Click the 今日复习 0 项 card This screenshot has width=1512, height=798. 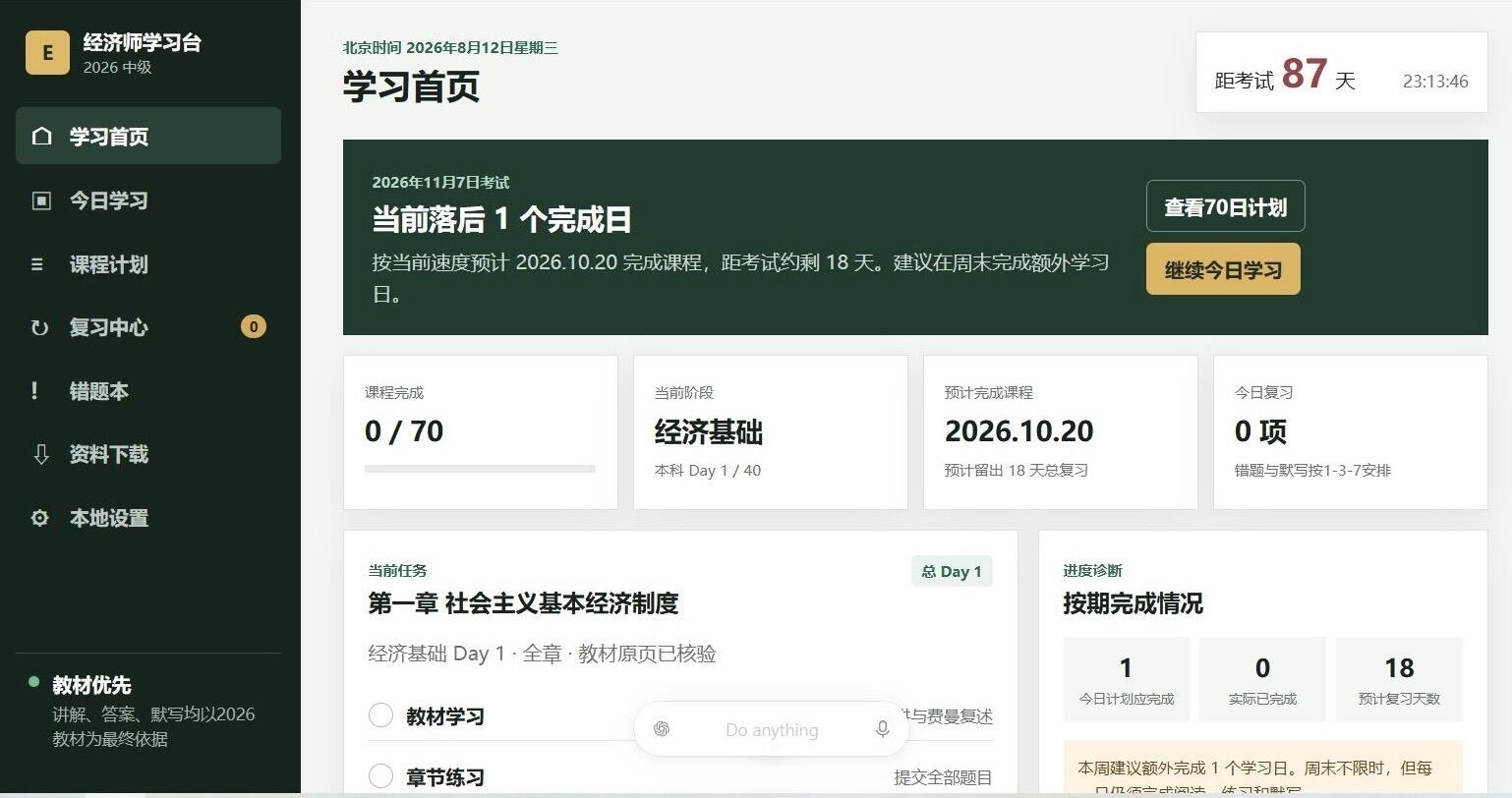point(1351,432)
